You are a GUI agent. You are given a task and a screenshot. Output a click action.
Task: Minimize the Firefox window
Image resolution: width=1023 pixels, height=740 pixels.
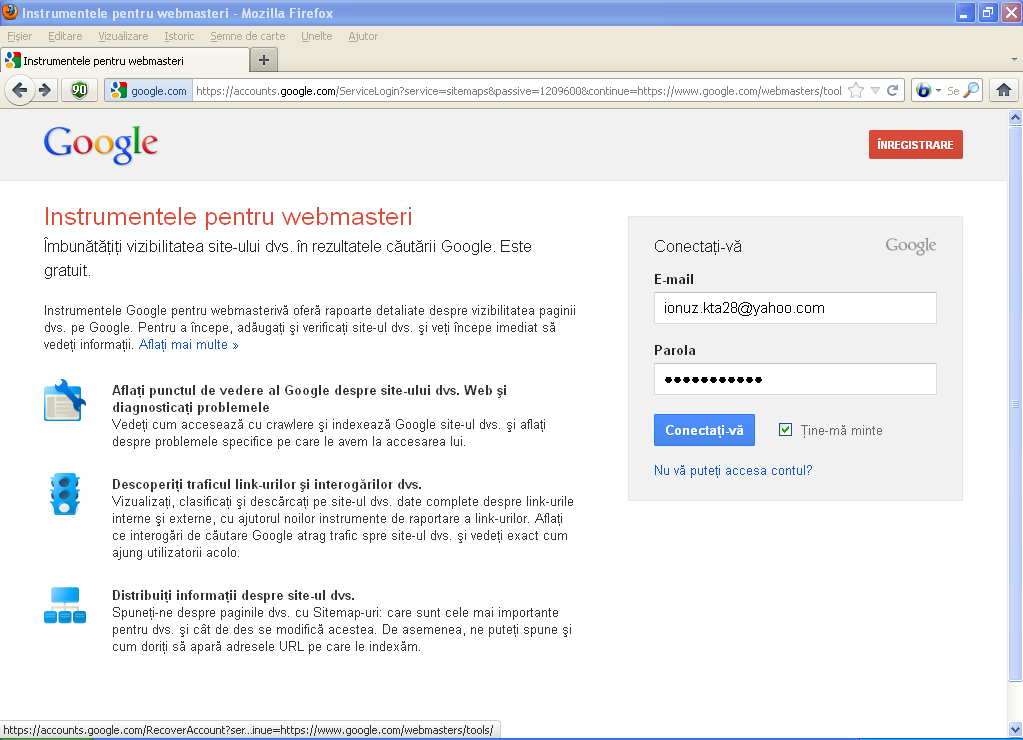pos(965,13)
